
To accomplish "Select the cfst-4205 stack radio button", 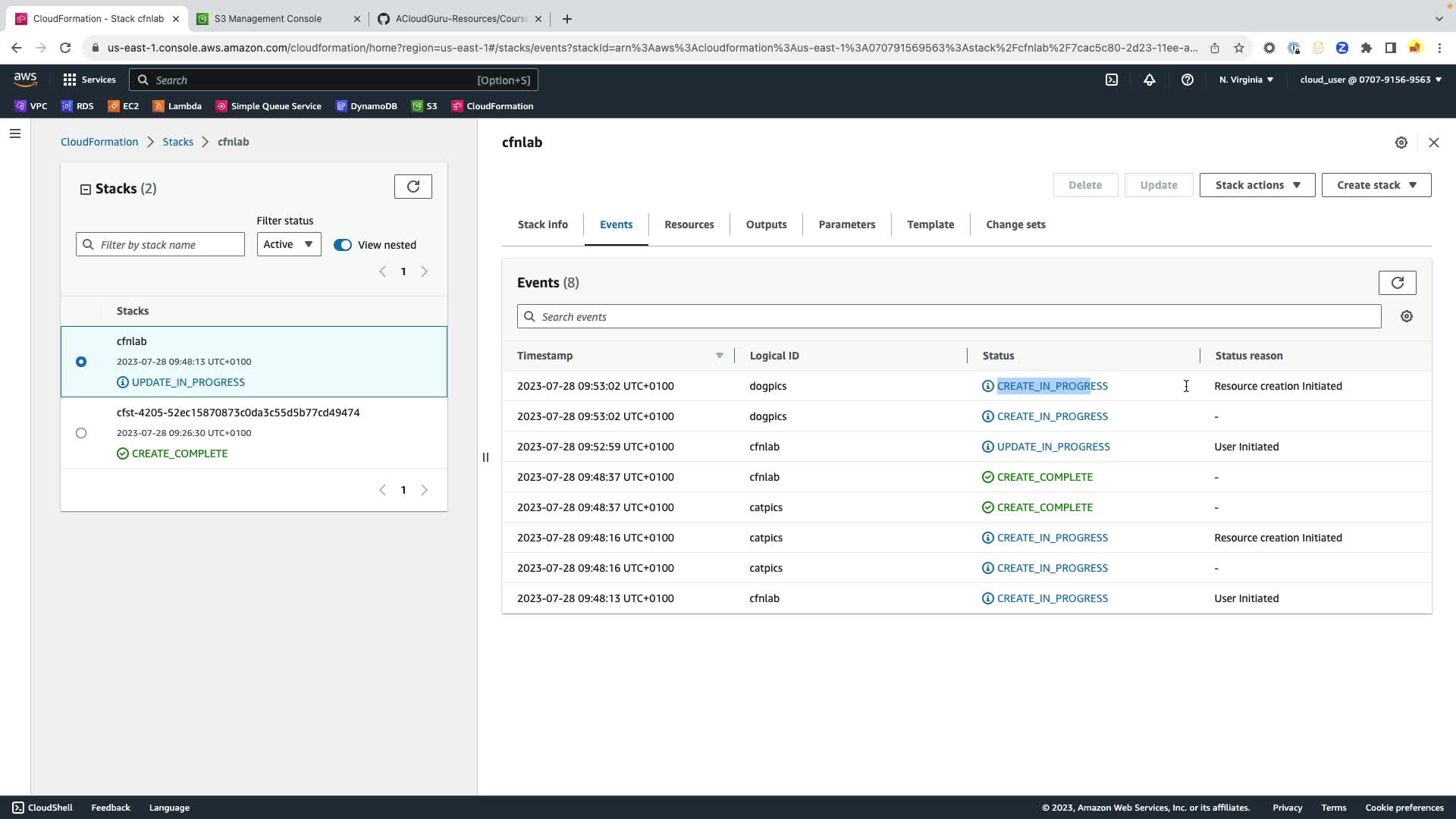I will point(81,433).
